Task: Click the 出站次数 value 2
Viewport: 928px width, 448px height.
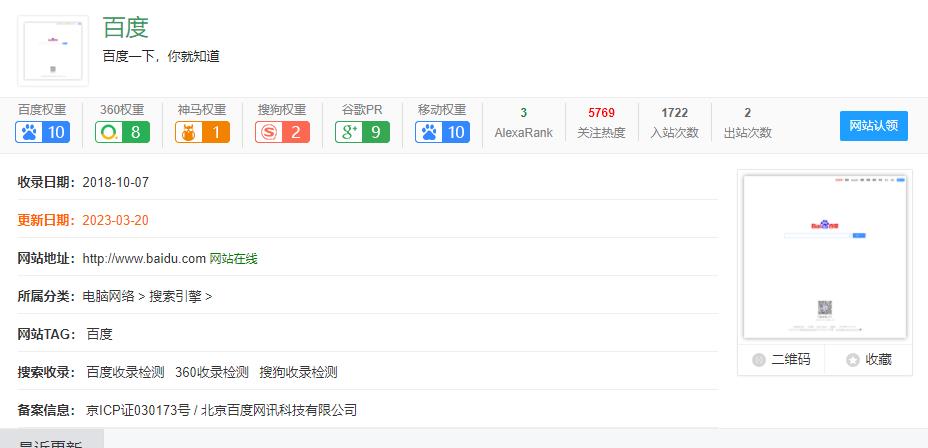Action: pos(747,112)
